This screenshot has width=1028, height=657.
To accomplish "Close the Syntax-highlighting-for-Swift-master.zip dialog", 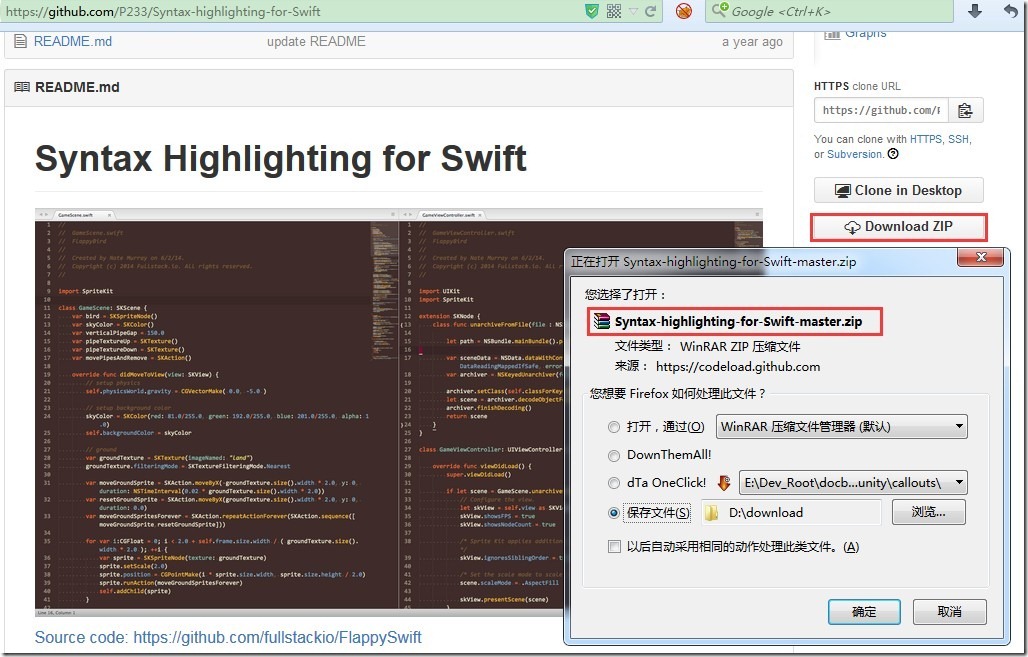I will pyautogui.click(x=981, y=257).
